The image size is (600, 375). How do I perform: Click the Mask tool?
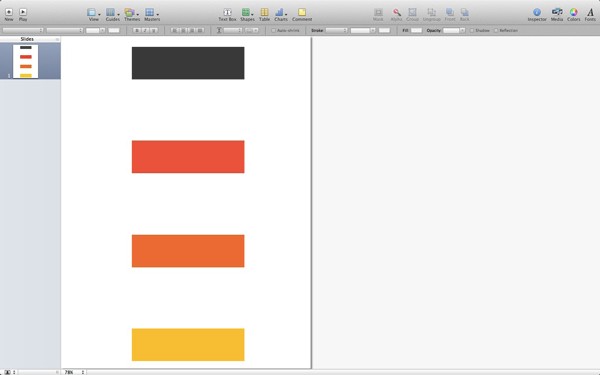[378, 15]
